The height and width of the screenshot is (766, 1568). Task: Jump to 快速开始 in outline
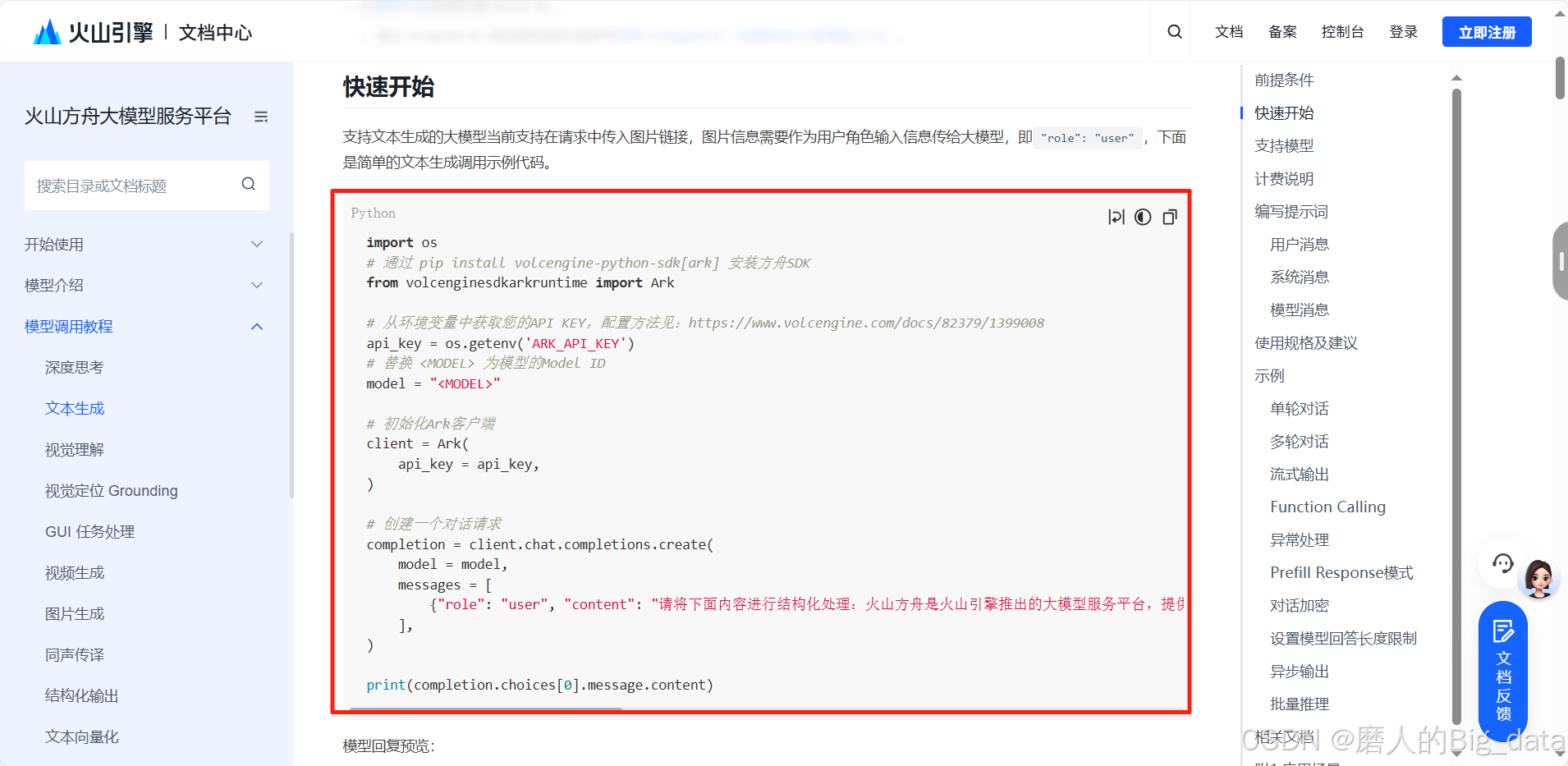click(1284, 113)
